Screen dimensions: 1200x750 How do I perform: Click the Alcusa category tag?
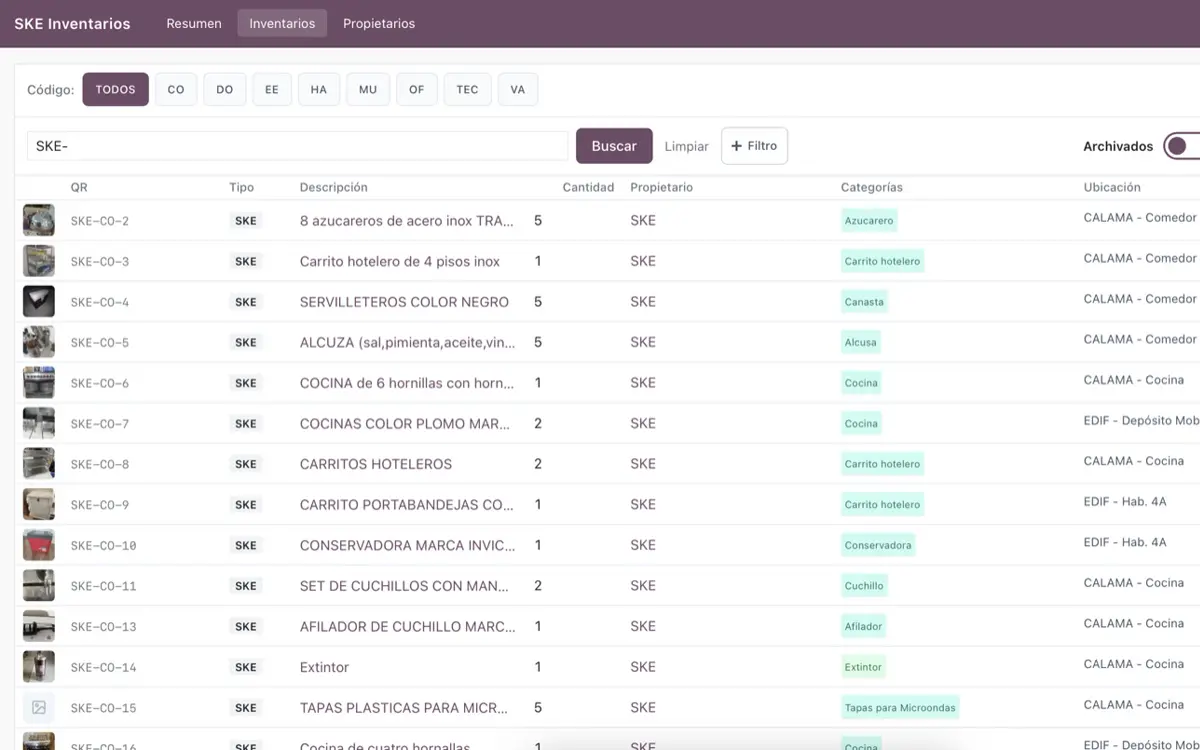point(860,342)
